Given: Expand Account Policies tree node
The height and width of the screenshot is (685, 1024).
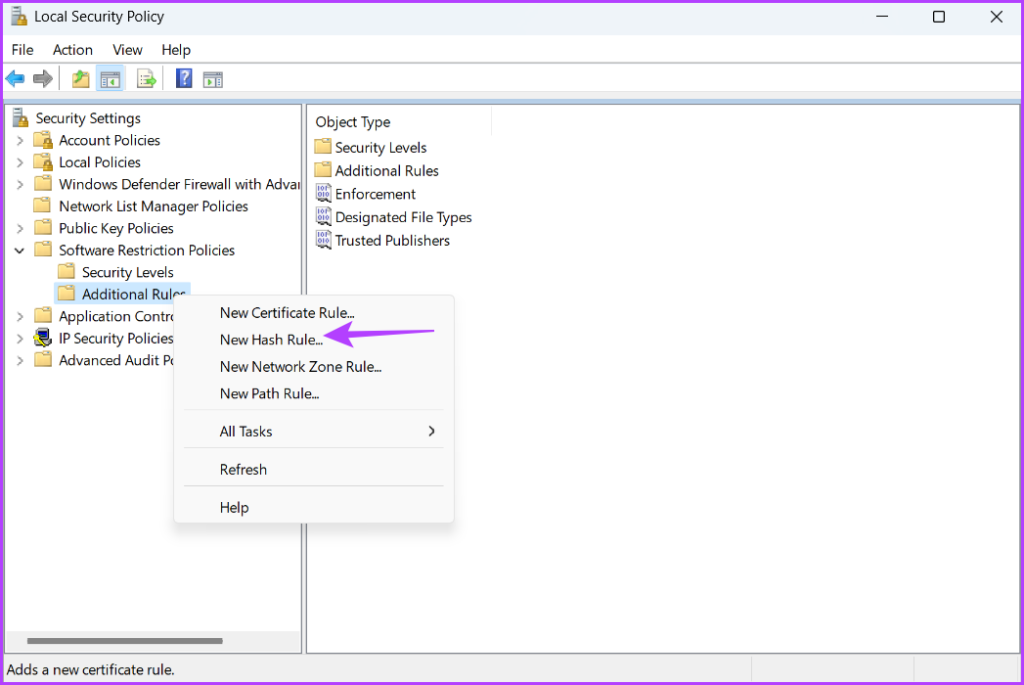Looking at the screenshot, I should pyautogui.click(x=20, y=140).
